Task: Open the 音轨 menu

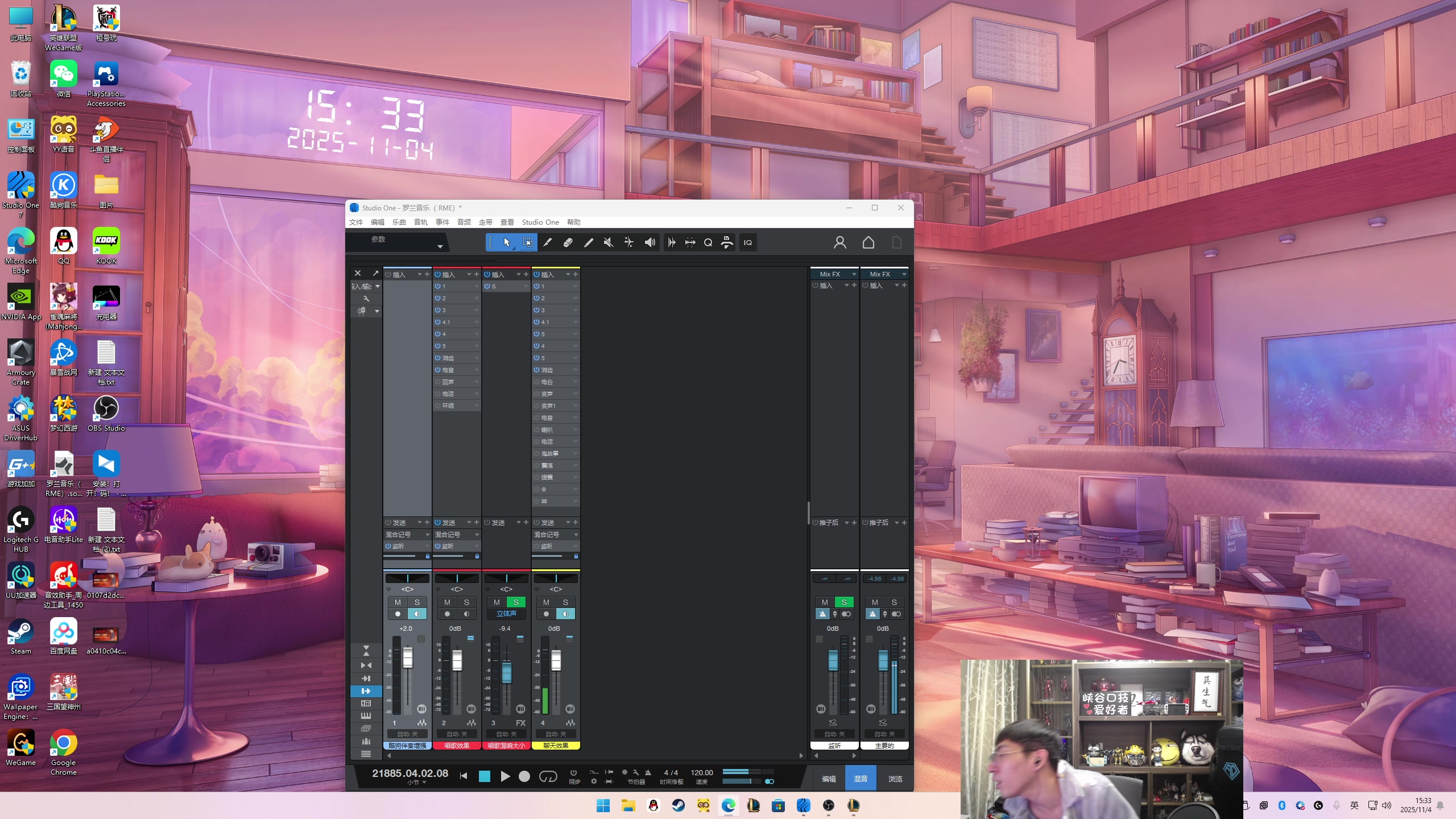Action: point(420,222)
